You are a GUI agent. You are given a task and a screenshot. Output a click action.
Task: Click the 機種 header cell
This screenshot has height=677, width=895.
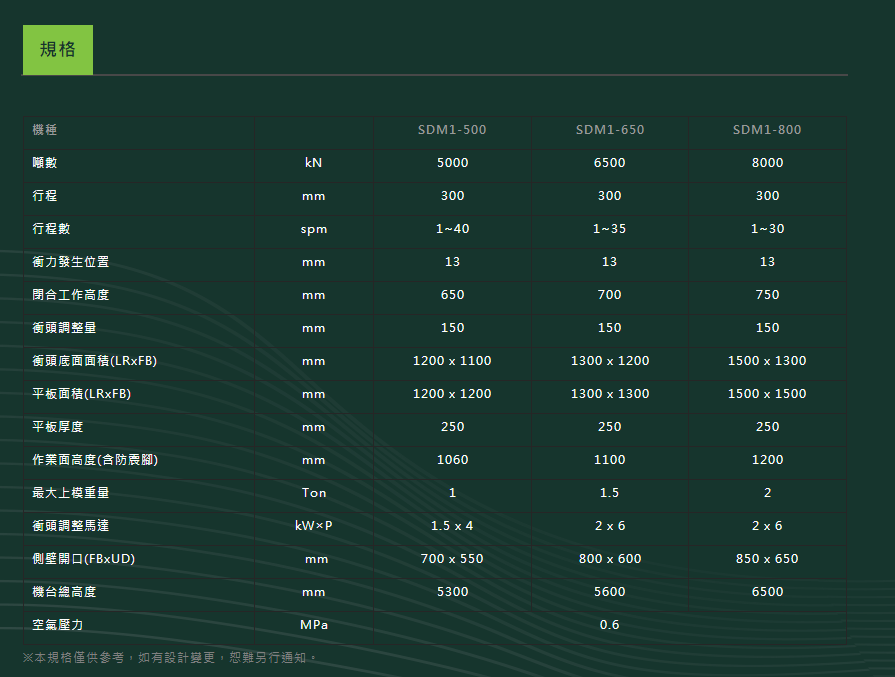[45, 130]
